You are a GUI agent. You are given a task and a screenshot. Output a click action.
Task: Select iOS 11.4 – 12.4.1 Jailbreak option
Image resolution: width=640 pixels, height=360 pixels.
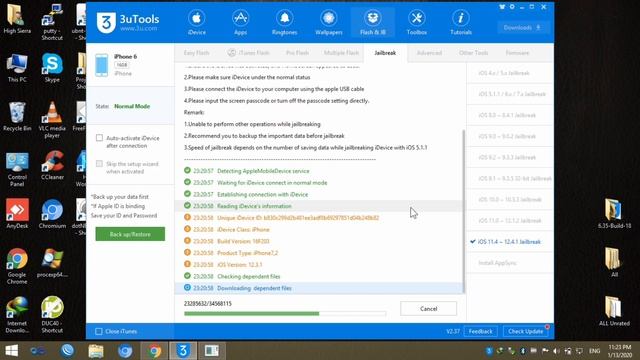[510, 242]
